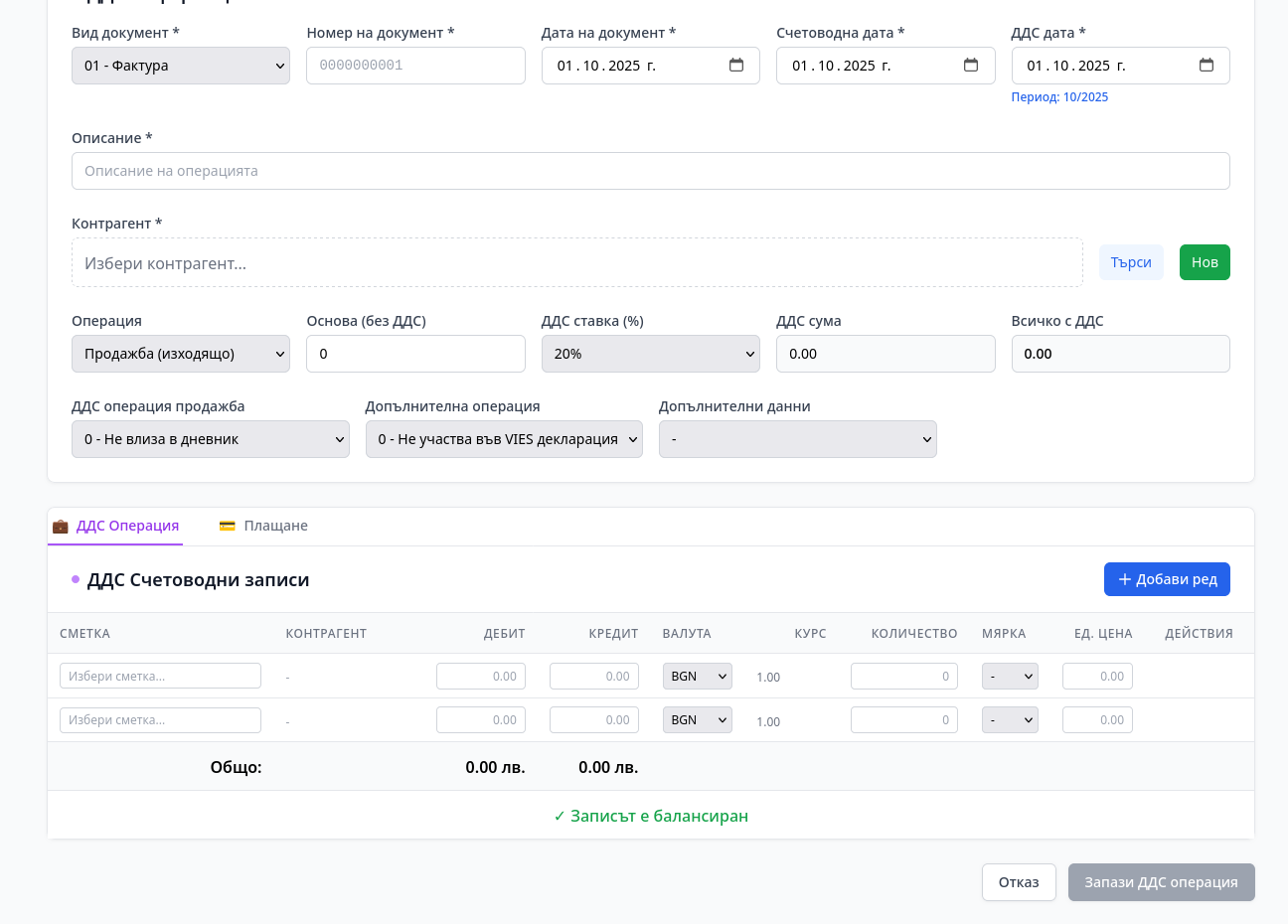Image resolution: width=1288 pixels, height=924 pixels.
Task: Focus the Номер на документ field
Action: [415, 66]
